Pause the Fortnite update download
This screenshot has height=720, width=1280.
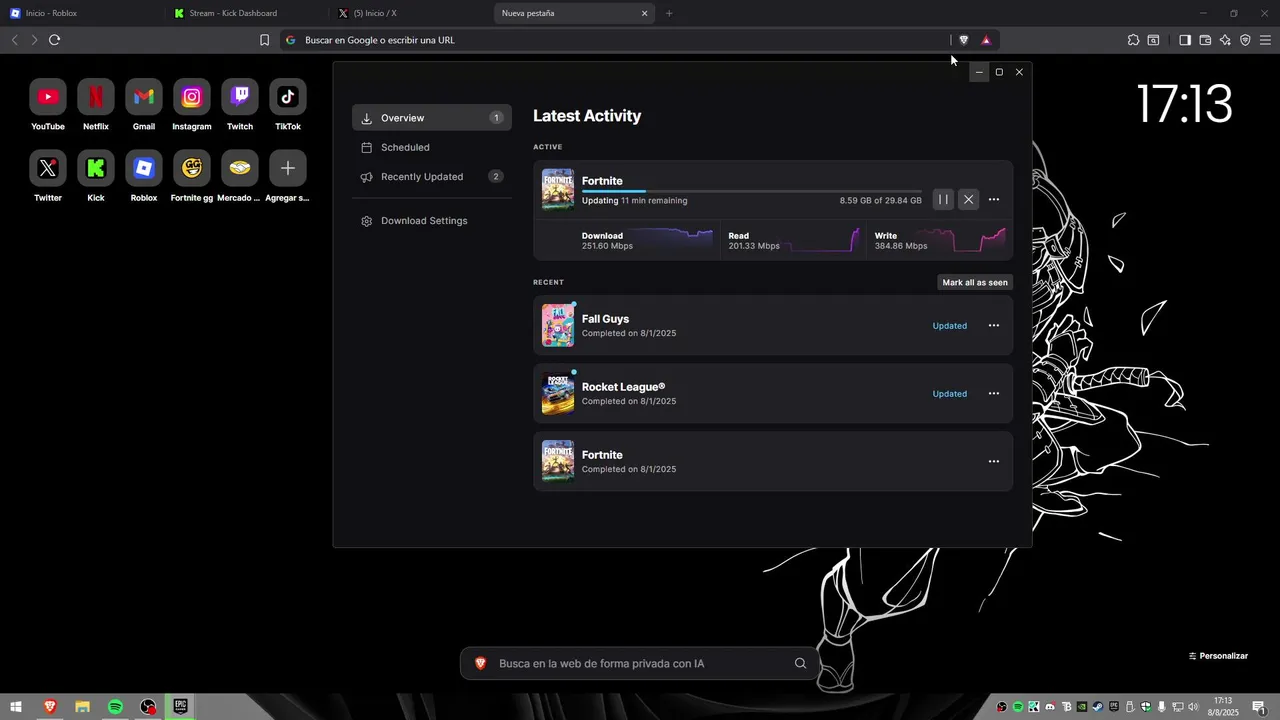coord(943,200)
